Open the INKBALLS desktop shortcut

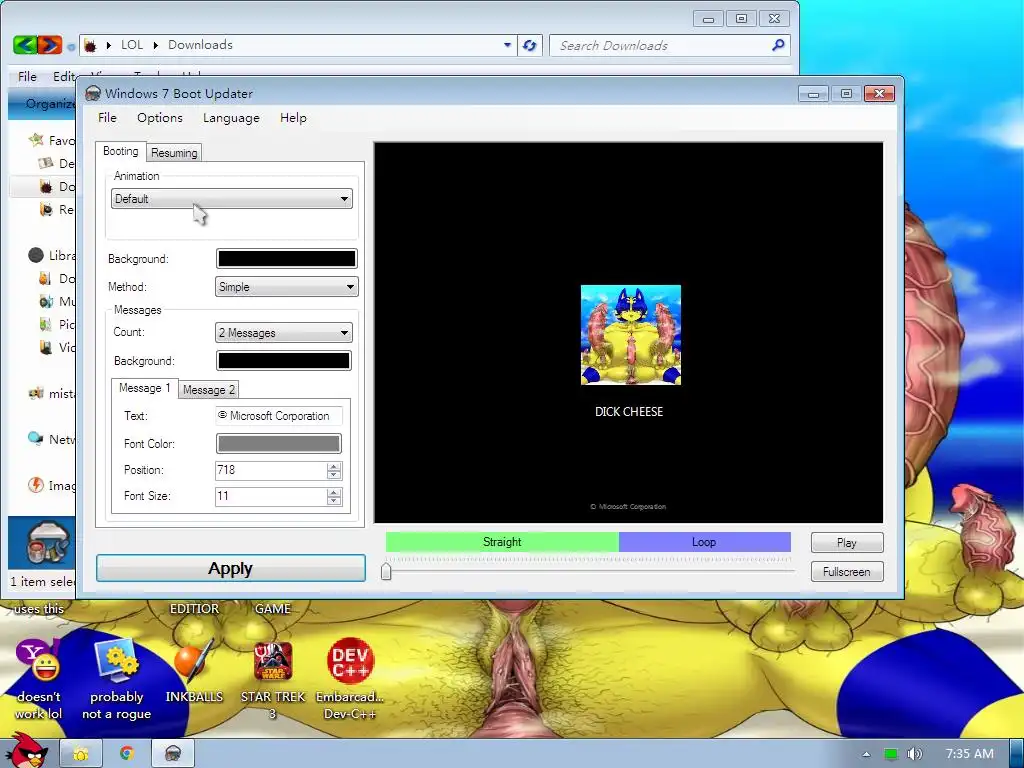point(194,671)
